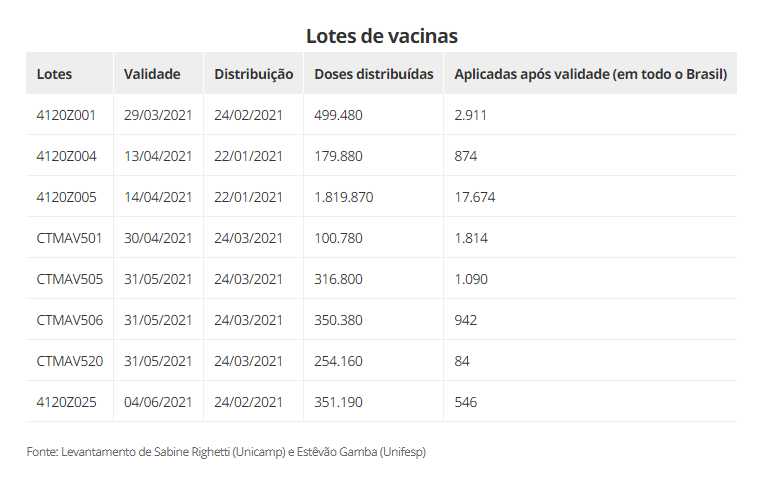
Task: Click the Lotes column header
Action: coord(54,74)
